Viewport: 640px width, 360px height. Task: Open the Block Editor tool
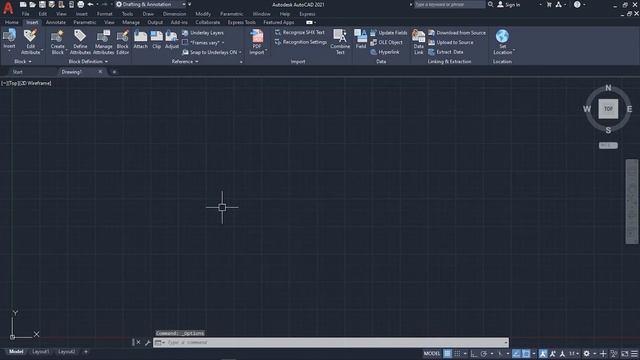(x=122, y=41)
